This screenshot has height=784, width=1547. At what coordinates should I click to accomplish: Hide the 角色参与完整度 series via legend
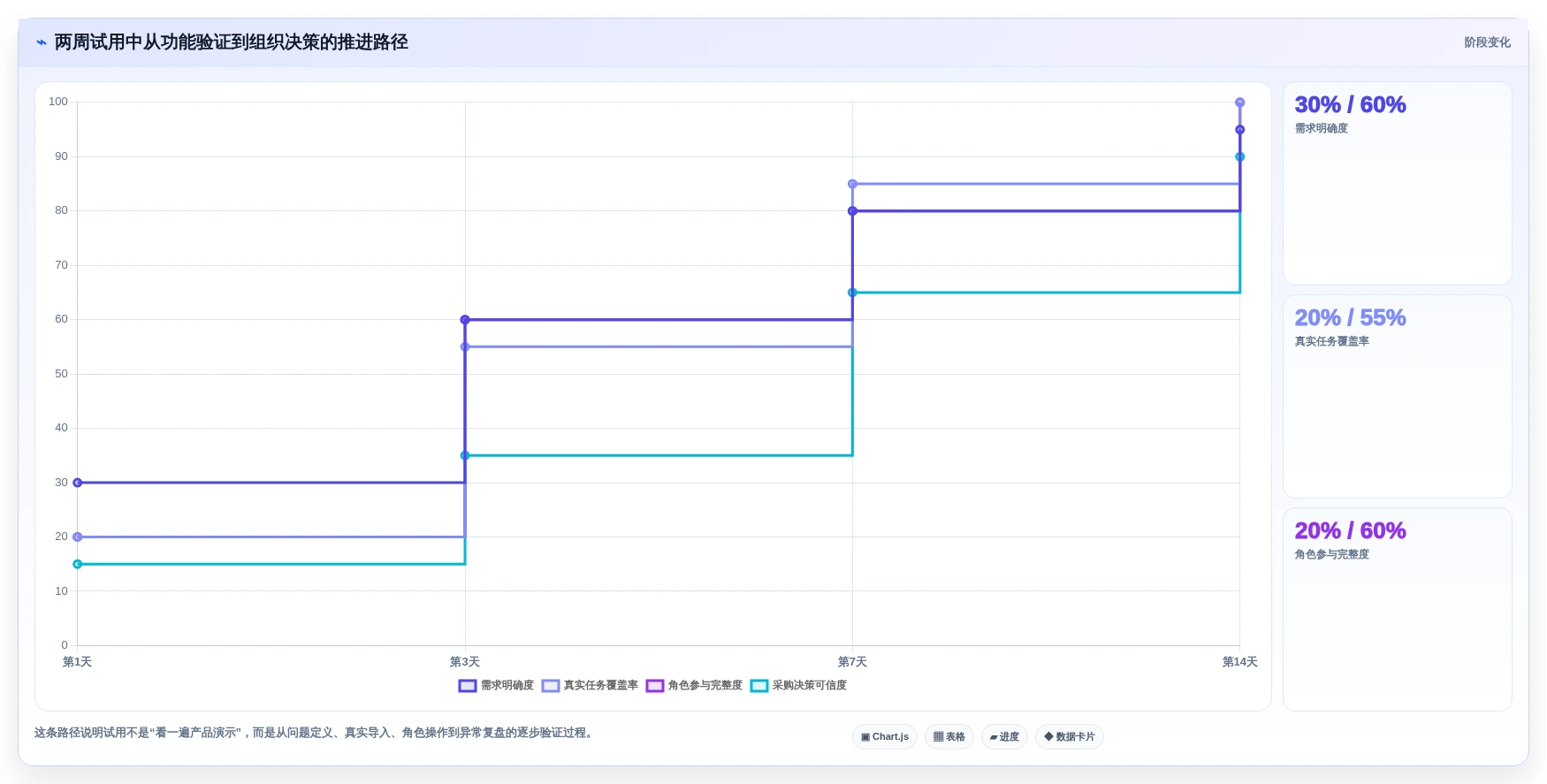pyautogui.click(x=694, y=685)
